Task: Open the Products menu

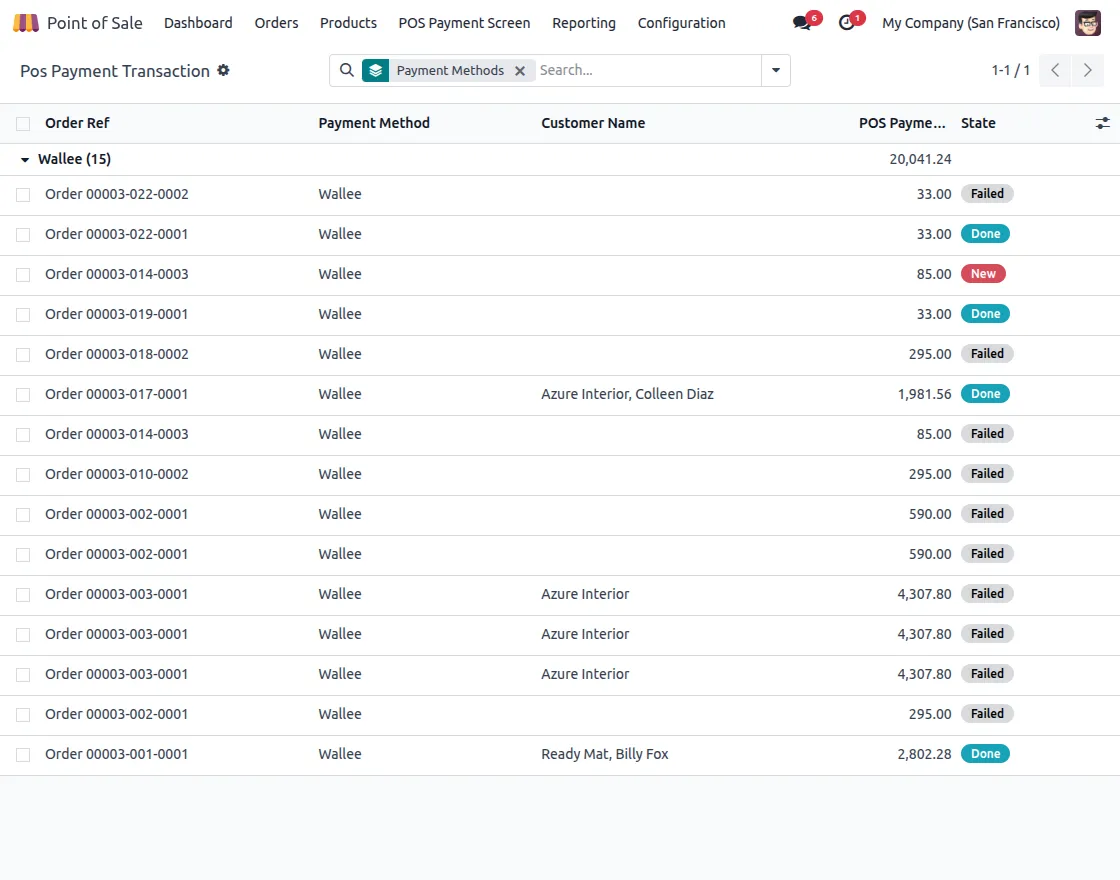Action: pyautogui.click(x=348, y=23)
